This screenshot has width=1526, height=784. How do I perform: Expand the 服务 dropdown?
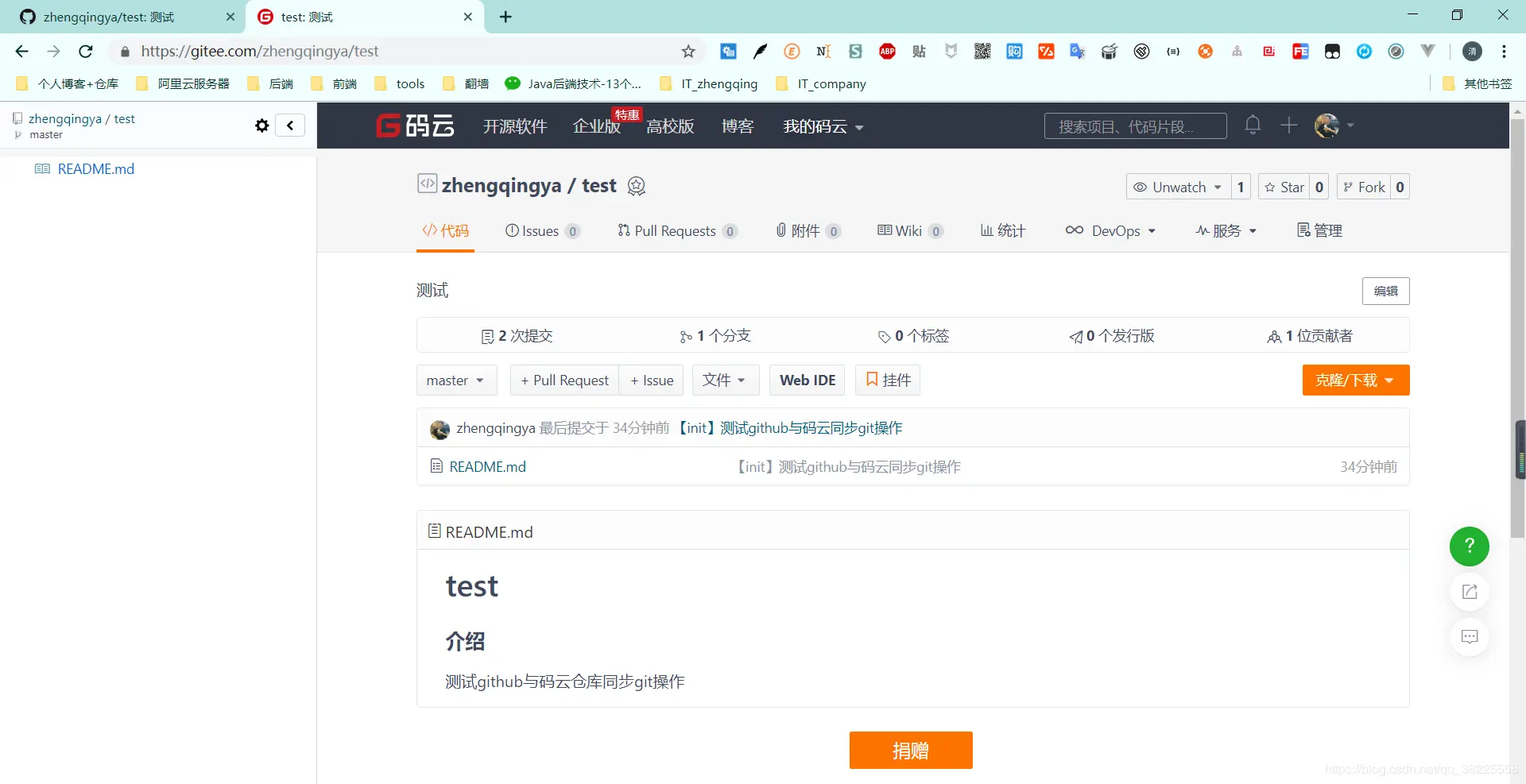pos(1226,231)
